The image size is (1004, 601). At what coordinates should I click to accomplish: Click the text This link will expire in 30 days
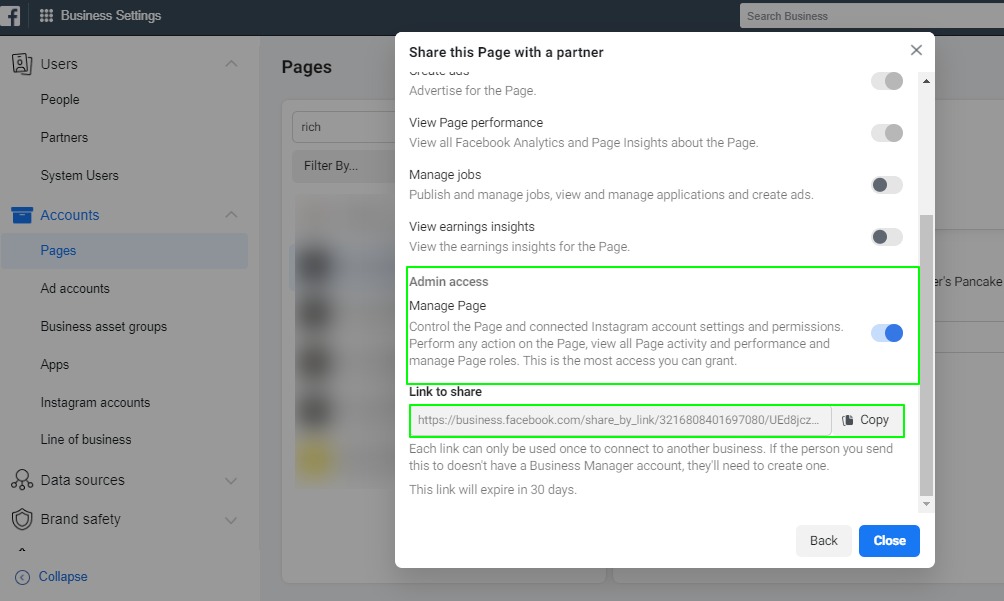[x=492, y=490]
